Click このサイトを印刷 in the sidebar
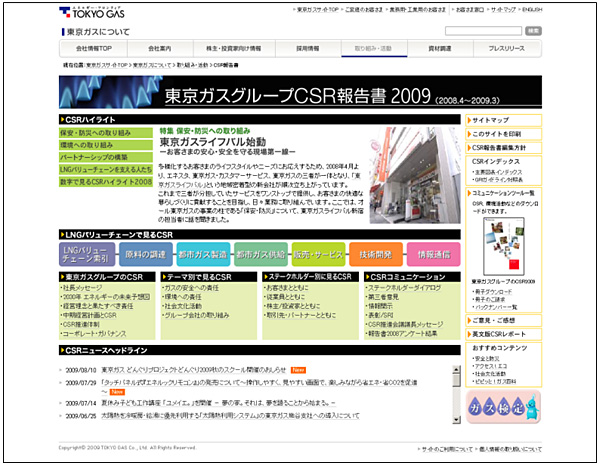 coord(504,134)
